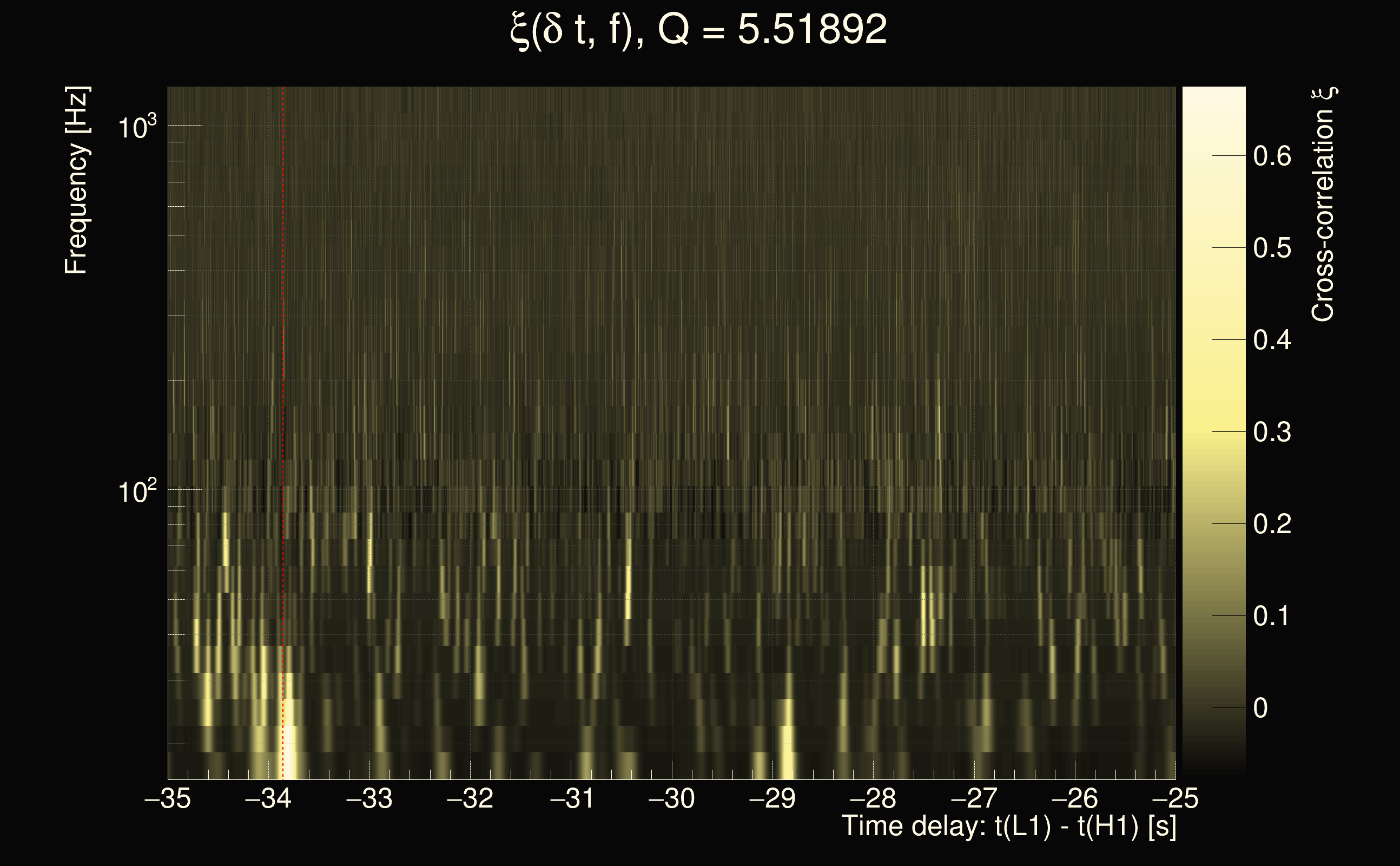Click the 10² frequency axis tick label
Screen dimensions: 1400x866
137,491
